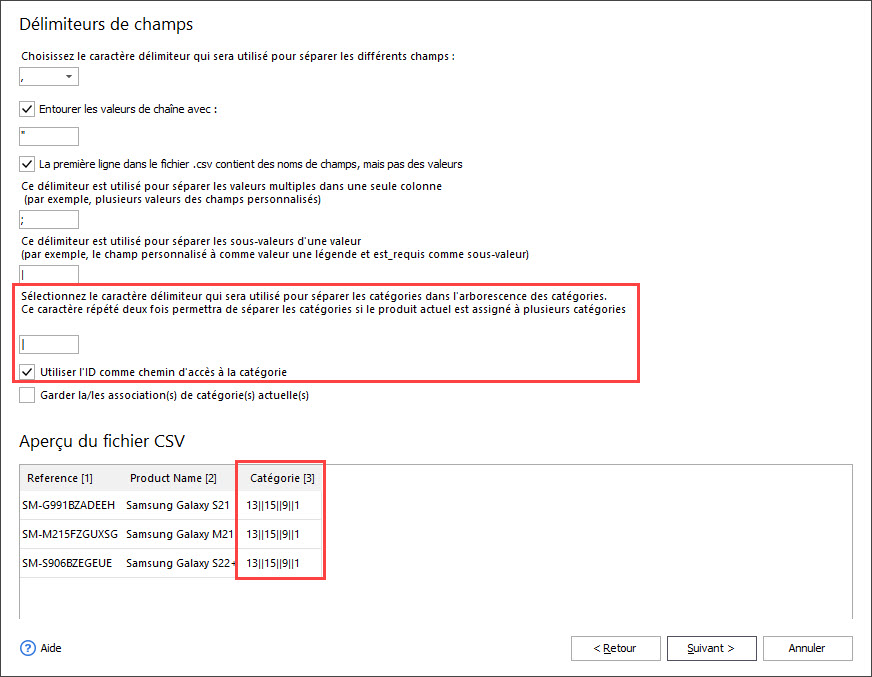The width and height of the screenshot is (872, 677).
Task: Select cell 'Samsung Galaxy M21'
Action: [x=180, y=534]
